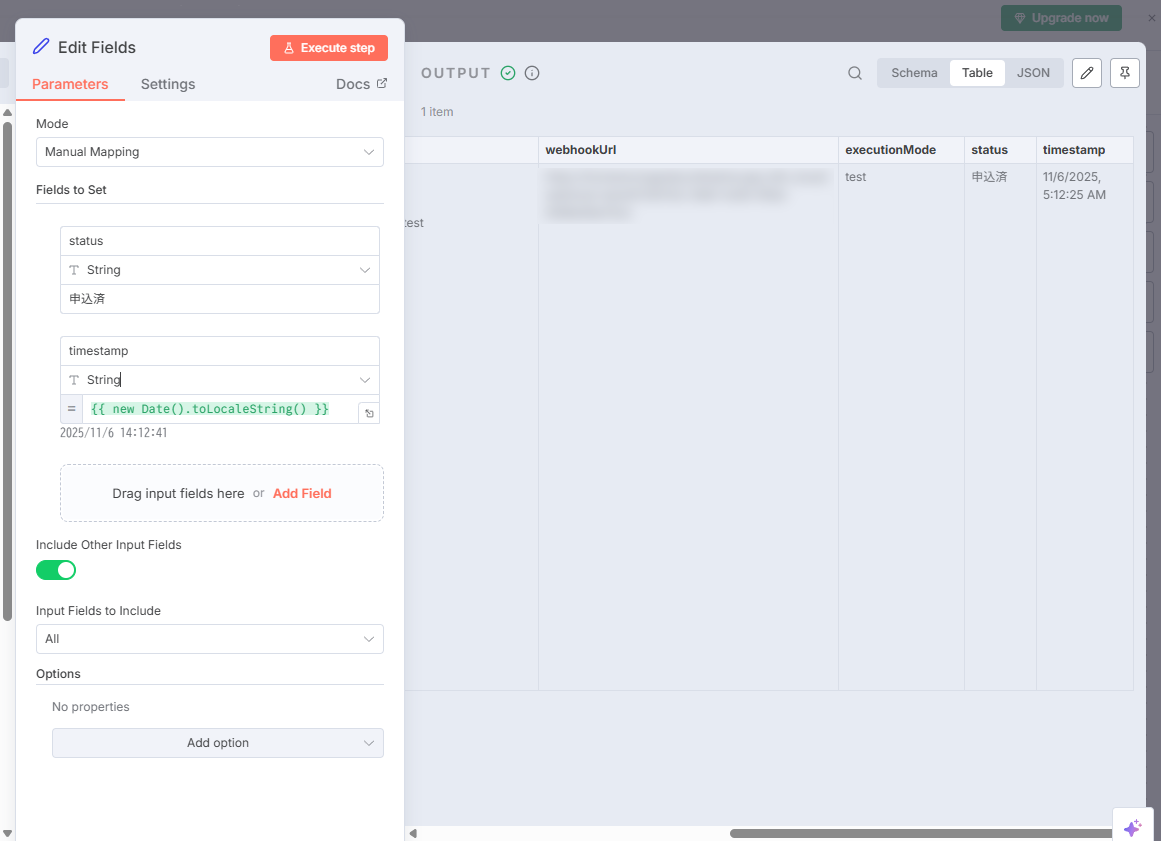1161x841 pixels.
Task: Switch to the Settings tab
Action: click(168, 84)
